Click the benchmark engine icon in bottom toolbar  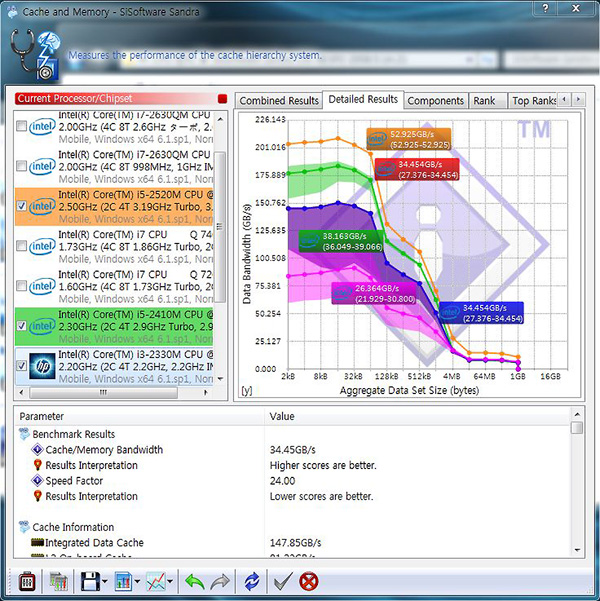[27, 581]
